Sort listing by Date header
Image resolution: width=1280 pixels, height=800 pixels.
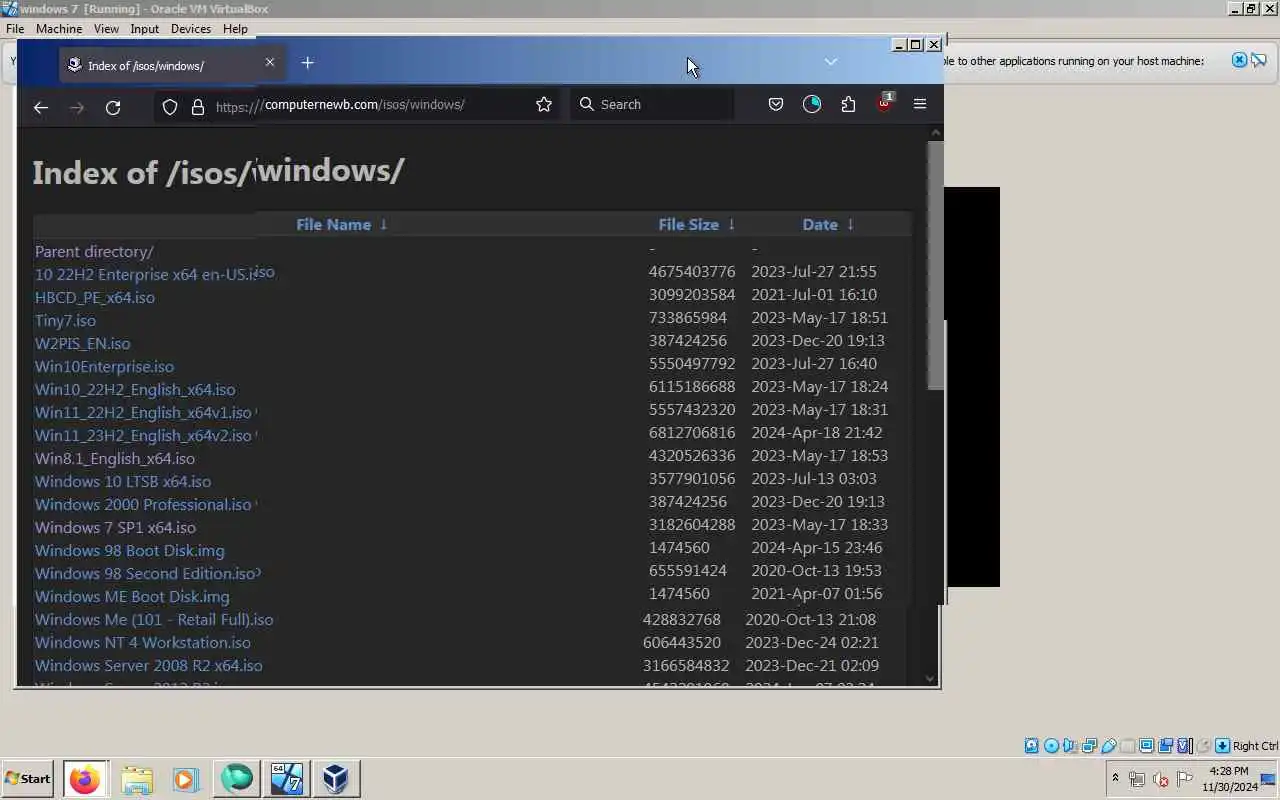828,225
